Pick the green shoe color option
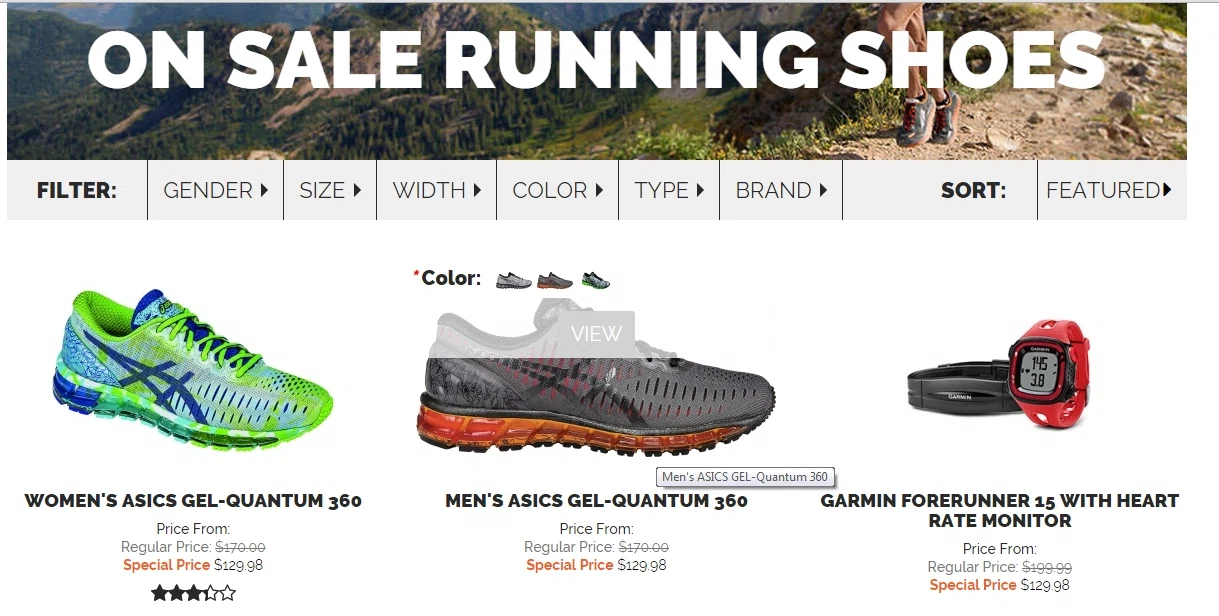The width and height of the screenshot is (1219, 616). [x=595, y=280]
